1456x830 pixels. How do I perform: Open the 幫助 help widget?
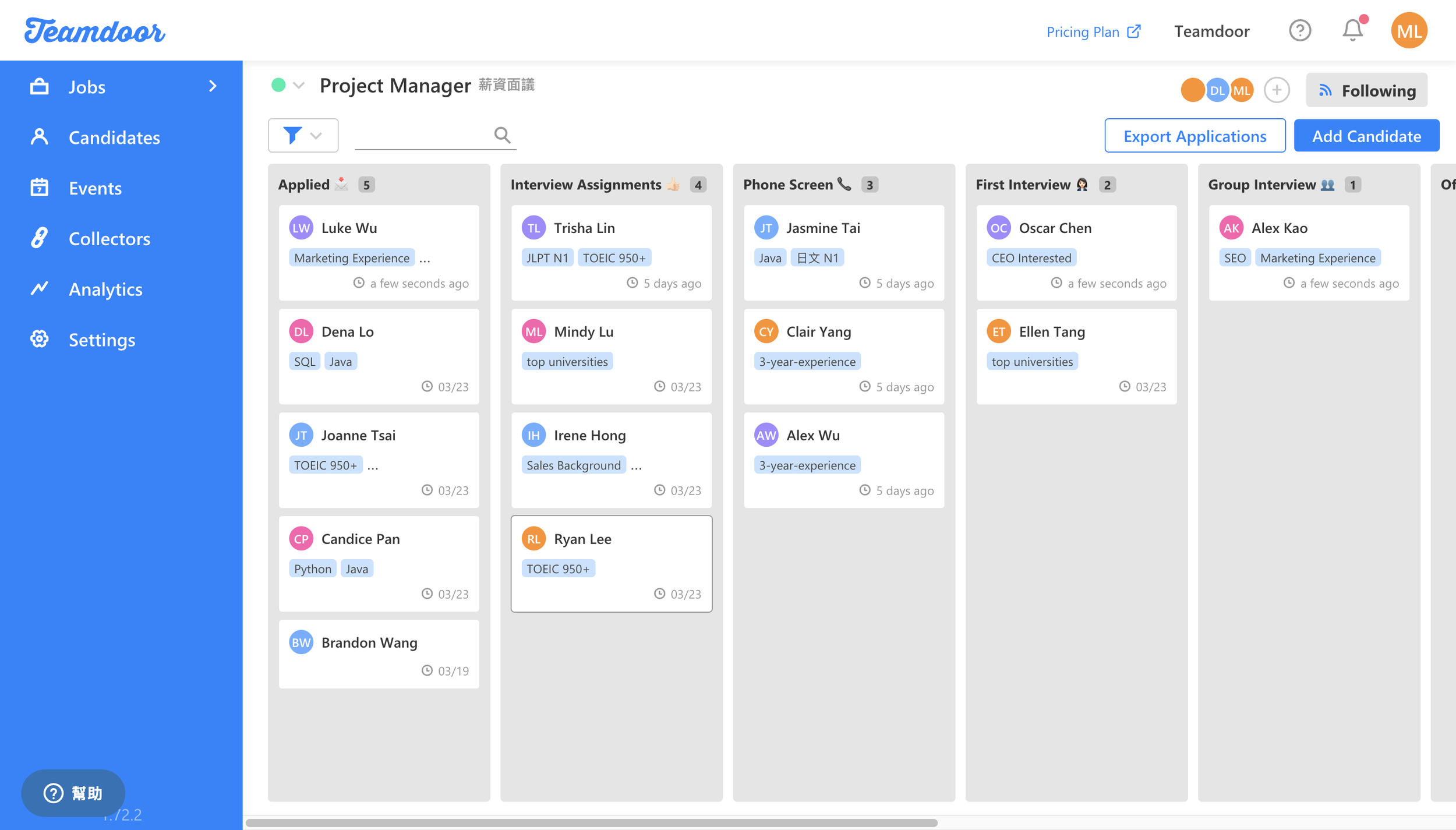pos(73,793)
